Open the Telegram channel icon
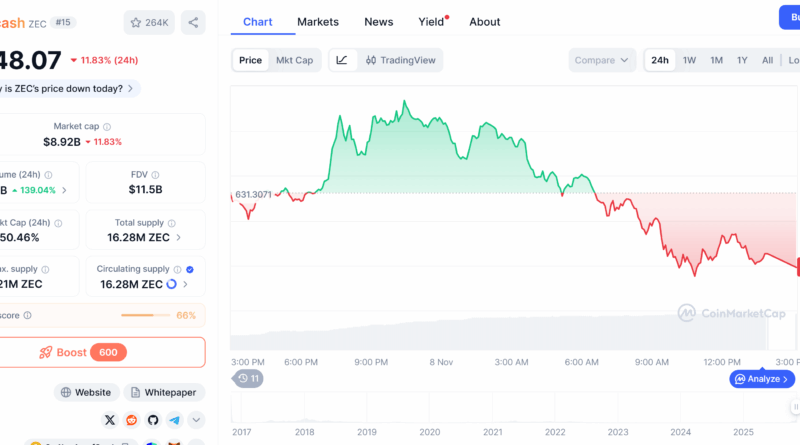Image resolution: width=800 pixels, height=445 pixels. 175,421
